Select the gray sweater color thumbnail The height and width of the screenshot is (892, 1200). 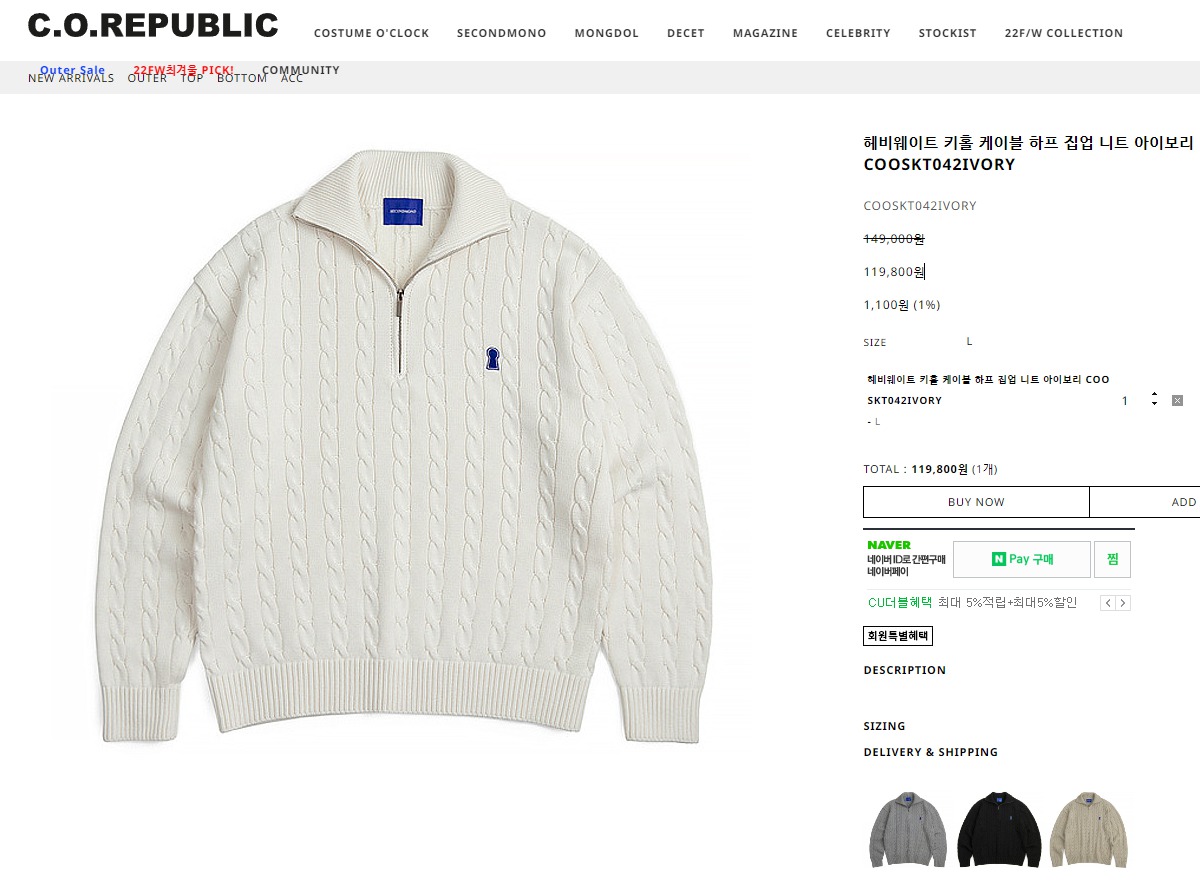point(908,829)
